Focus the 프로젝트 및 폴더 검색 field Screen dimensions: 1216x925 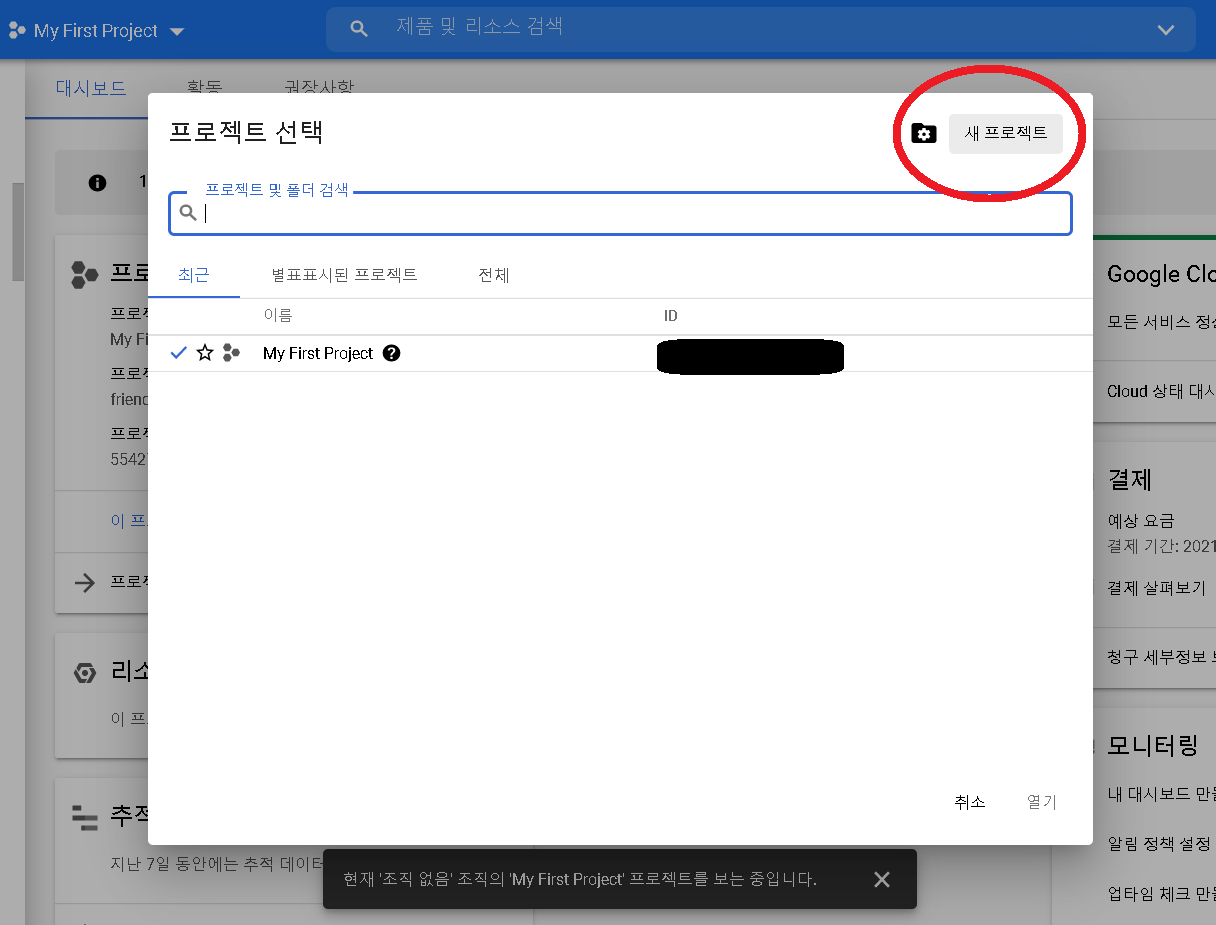coord(620,213)
